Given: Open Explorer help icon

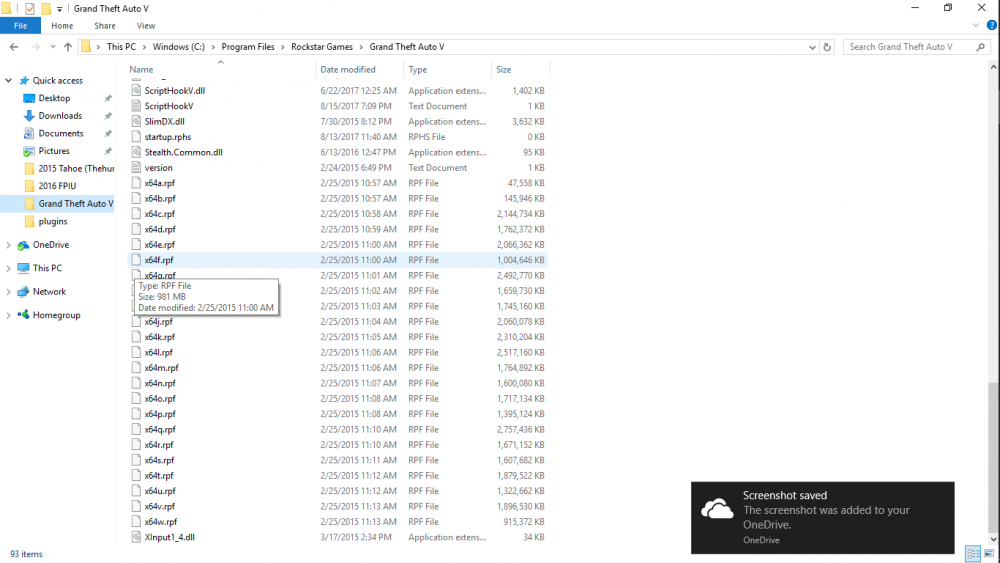Looking at the screenshot, I should 992,26.
